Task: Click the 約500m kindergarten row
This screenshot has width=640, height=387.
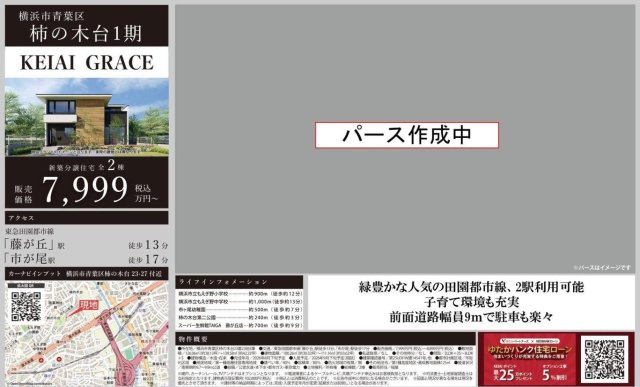Action: [x=240, y=310]
